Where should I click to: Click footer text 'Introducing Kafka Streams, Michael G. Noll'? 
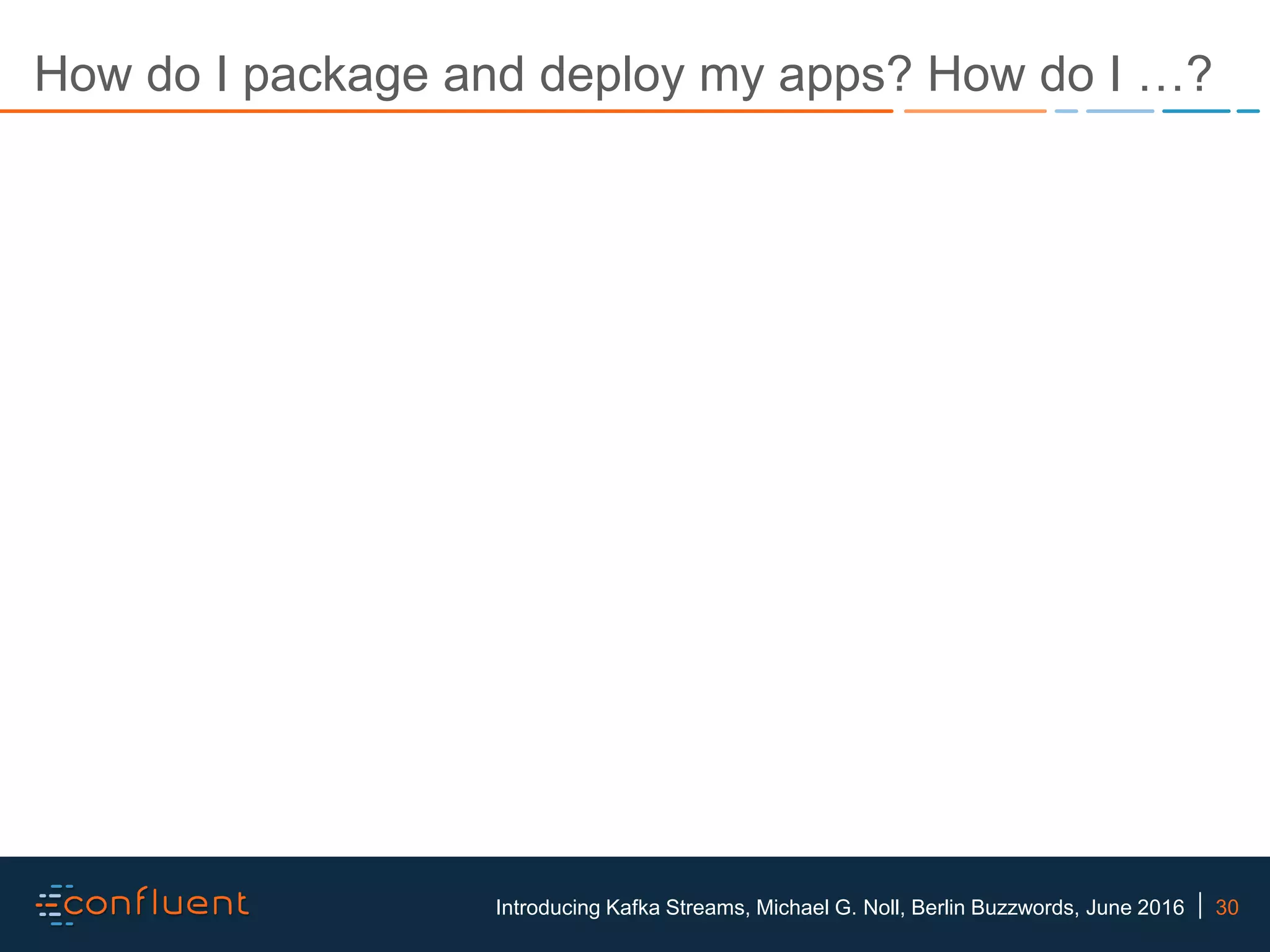[x=700, y=907]
